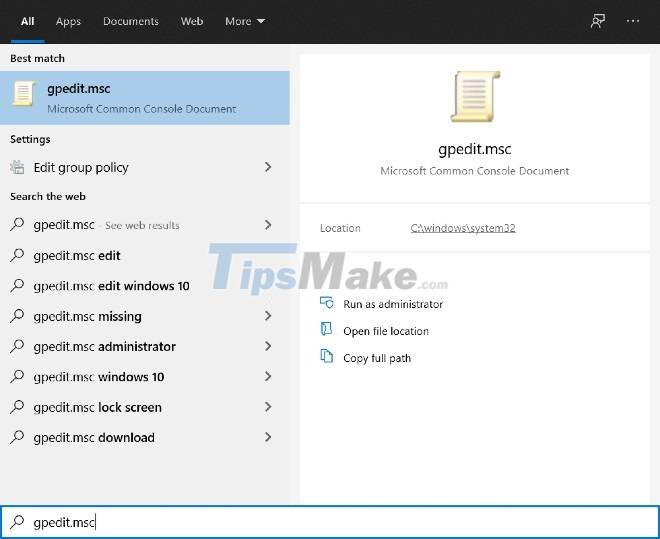
Task: Expand the More dropdown
Action: tap(245, 21)
